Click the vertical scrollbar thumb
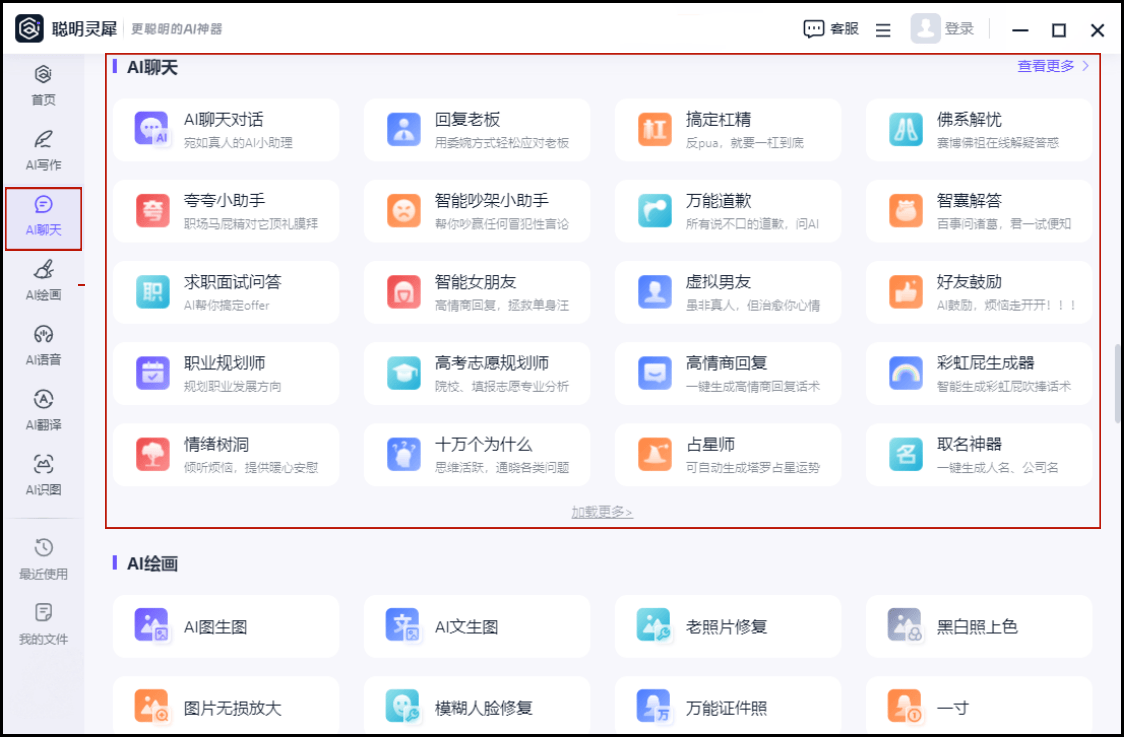1124x737 pixels. [1117, 384]
